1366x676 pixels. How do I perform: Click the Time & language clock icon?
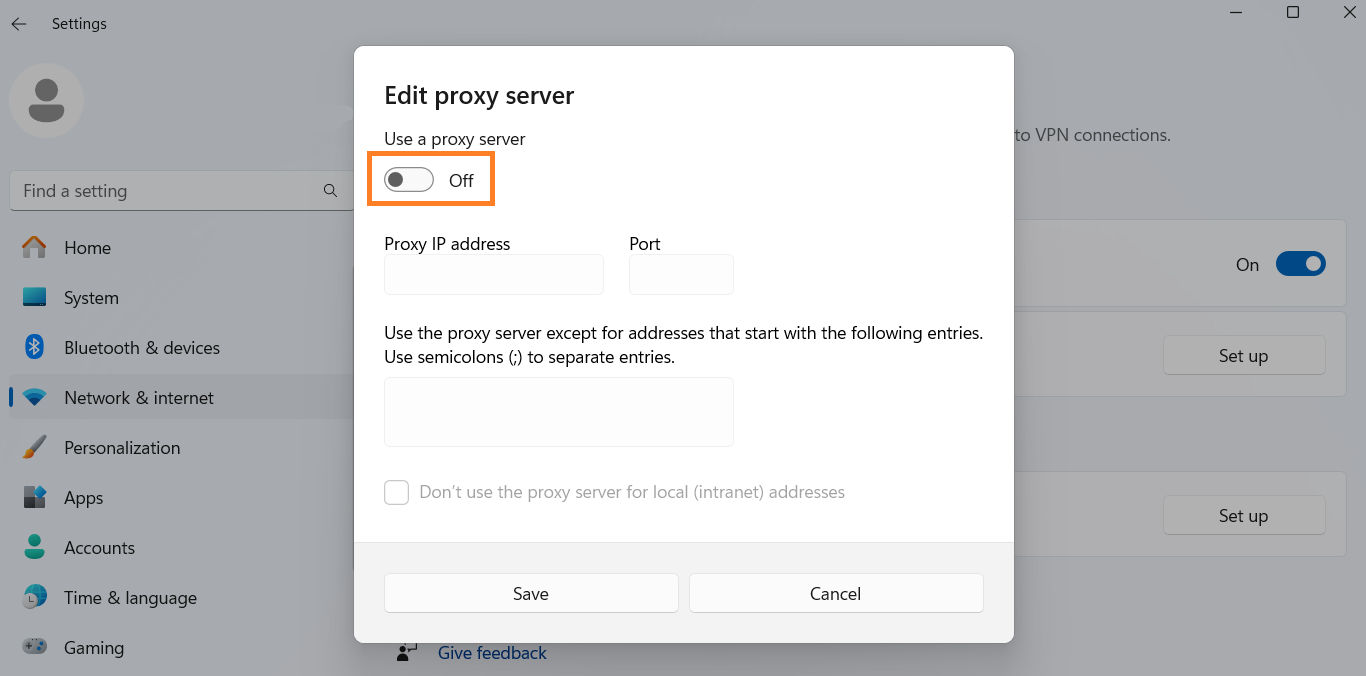click(34, 597)
